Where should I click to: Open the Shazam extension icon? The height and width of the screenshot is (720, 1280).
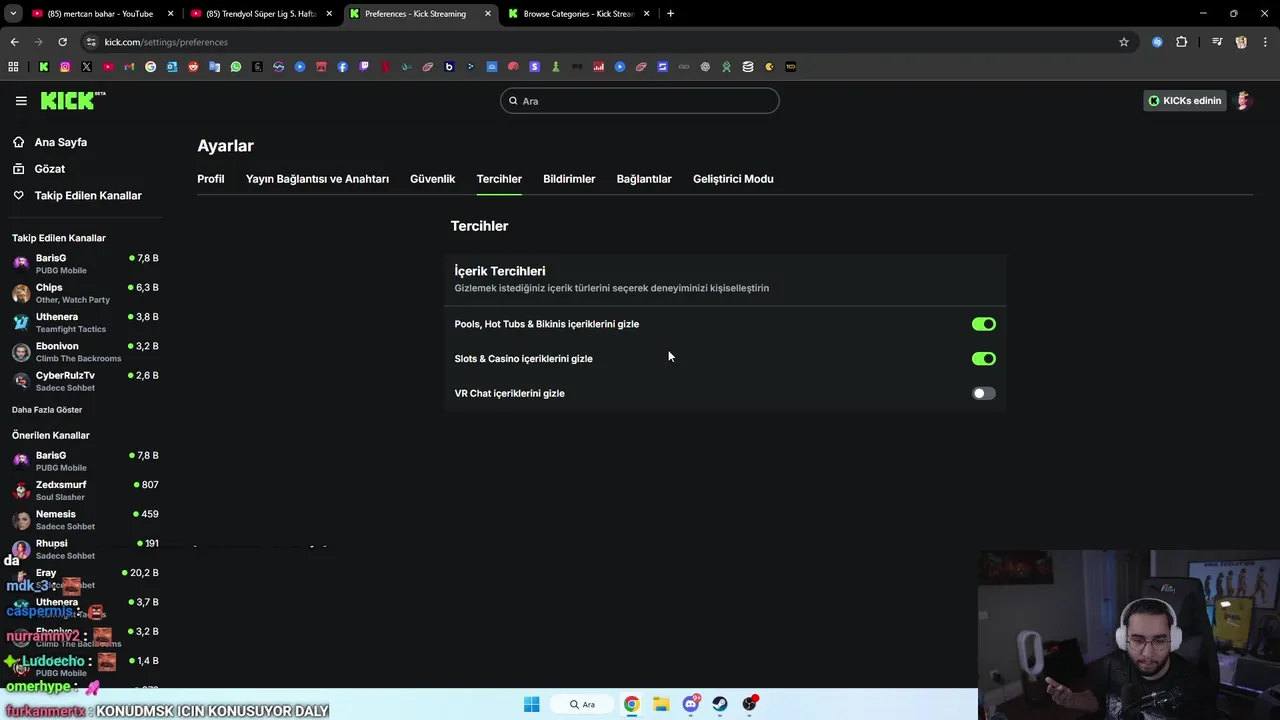click(1157, 42)
